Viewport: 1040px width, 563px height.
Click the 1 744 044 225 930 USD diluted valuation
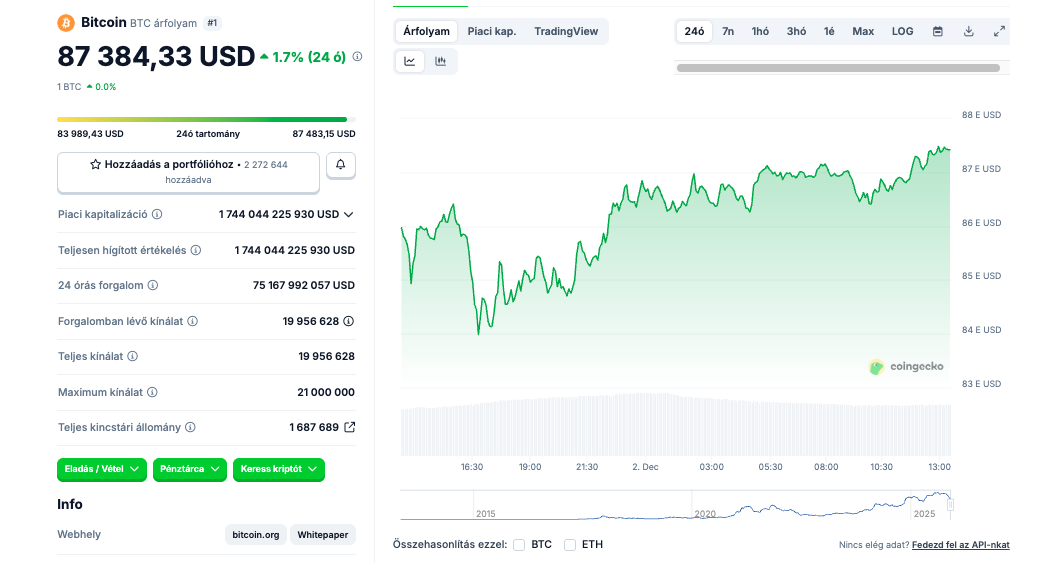(x=294, y=250)
